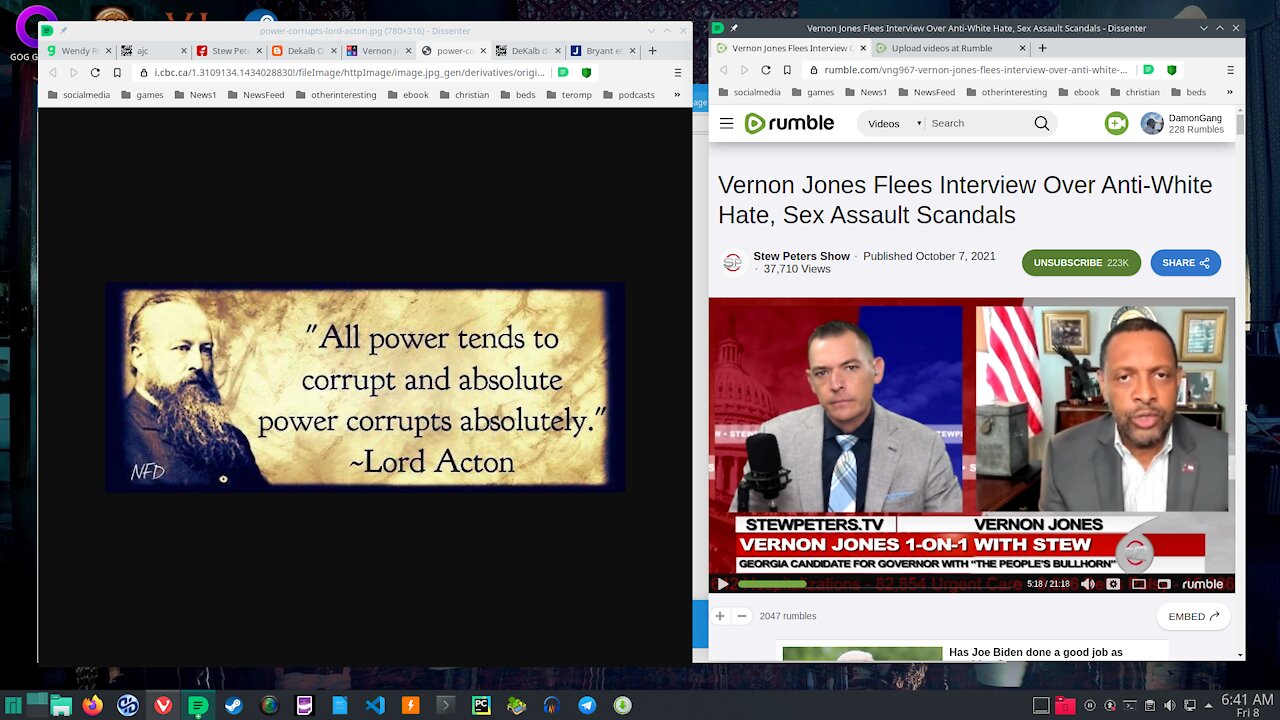Bookmark the Rumble page
The width and height of the screenshot is (1280, 720).
pyautogui.click(x=787, y=70)
